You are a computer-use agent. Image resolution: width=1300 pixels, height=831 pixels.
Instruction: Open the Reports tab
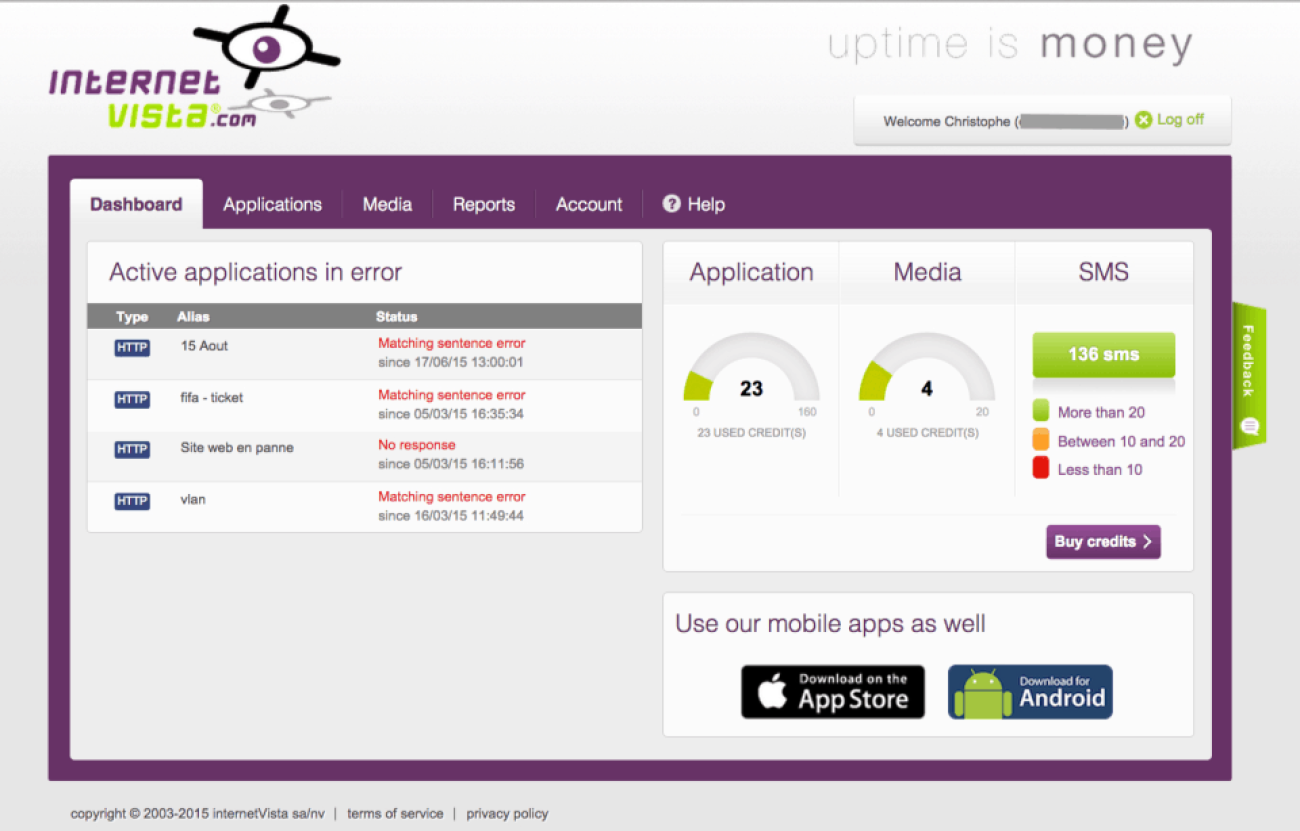484,204
